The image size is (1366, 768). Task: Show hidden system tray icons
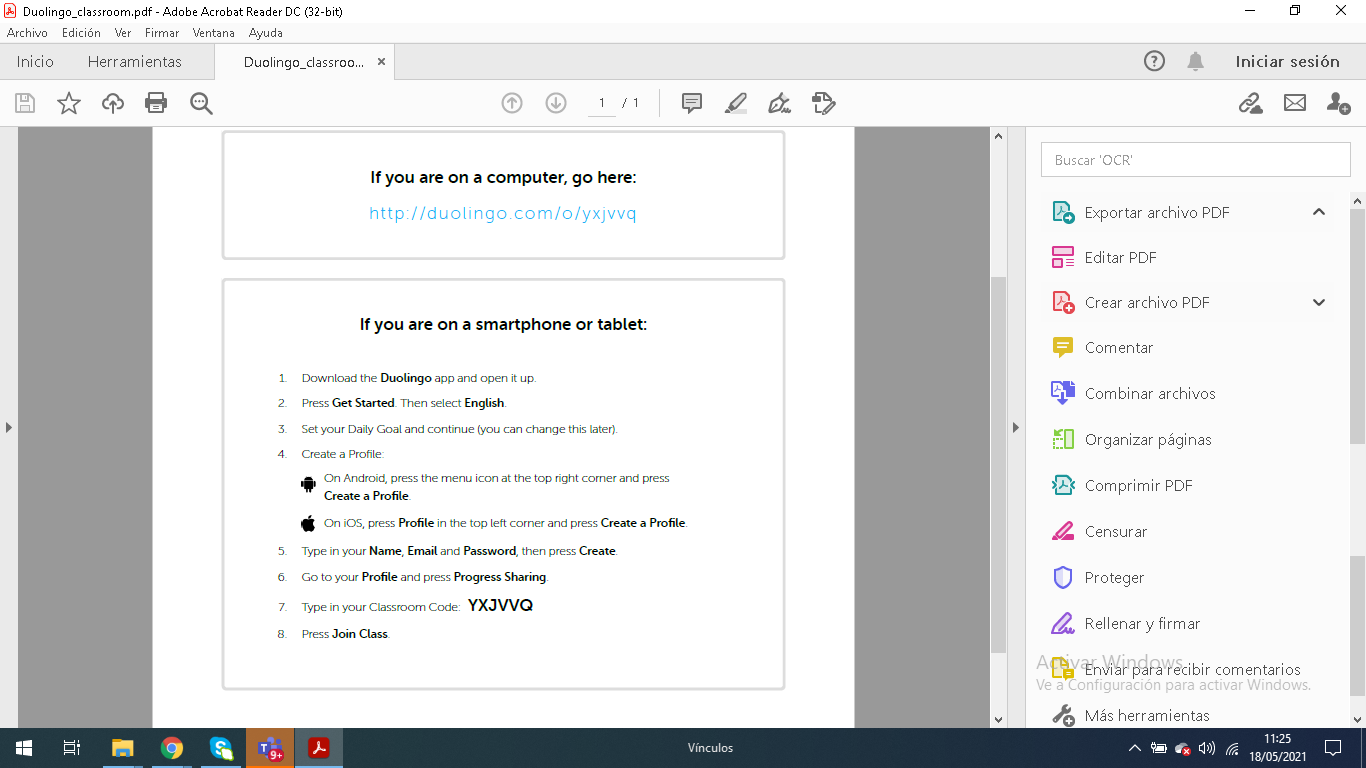pyautogui.click(x=1134, y=748)
